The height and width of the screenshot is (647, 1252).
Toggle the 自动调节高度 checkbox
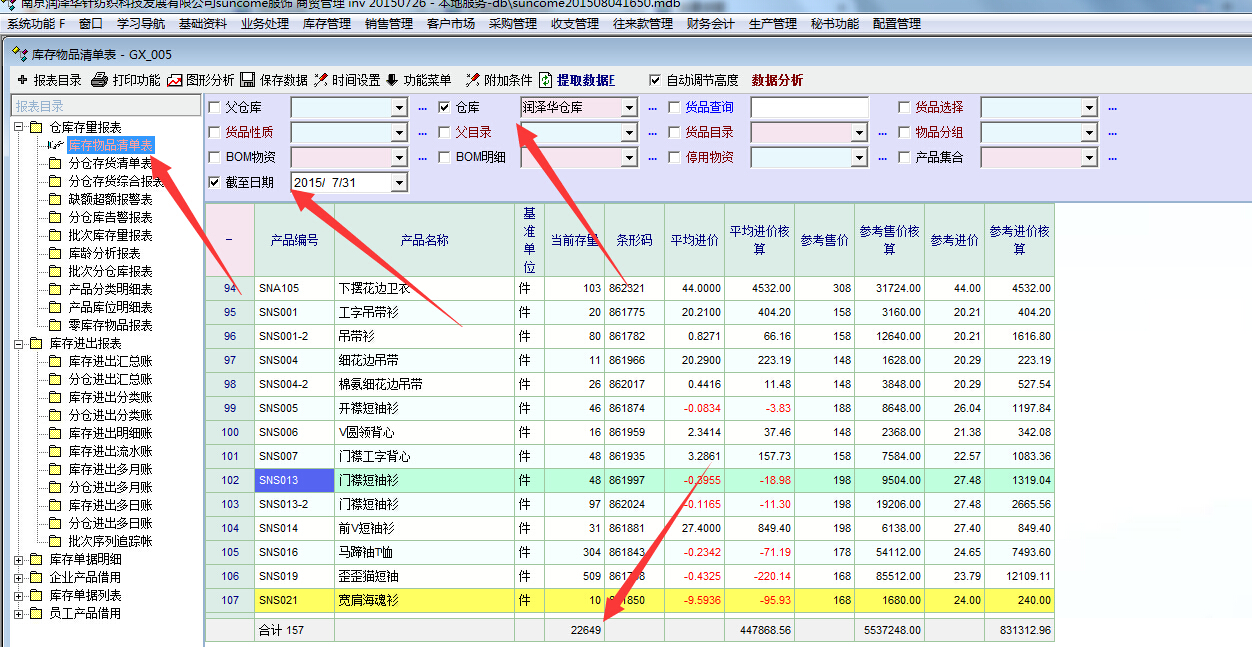tap(655, 80)
